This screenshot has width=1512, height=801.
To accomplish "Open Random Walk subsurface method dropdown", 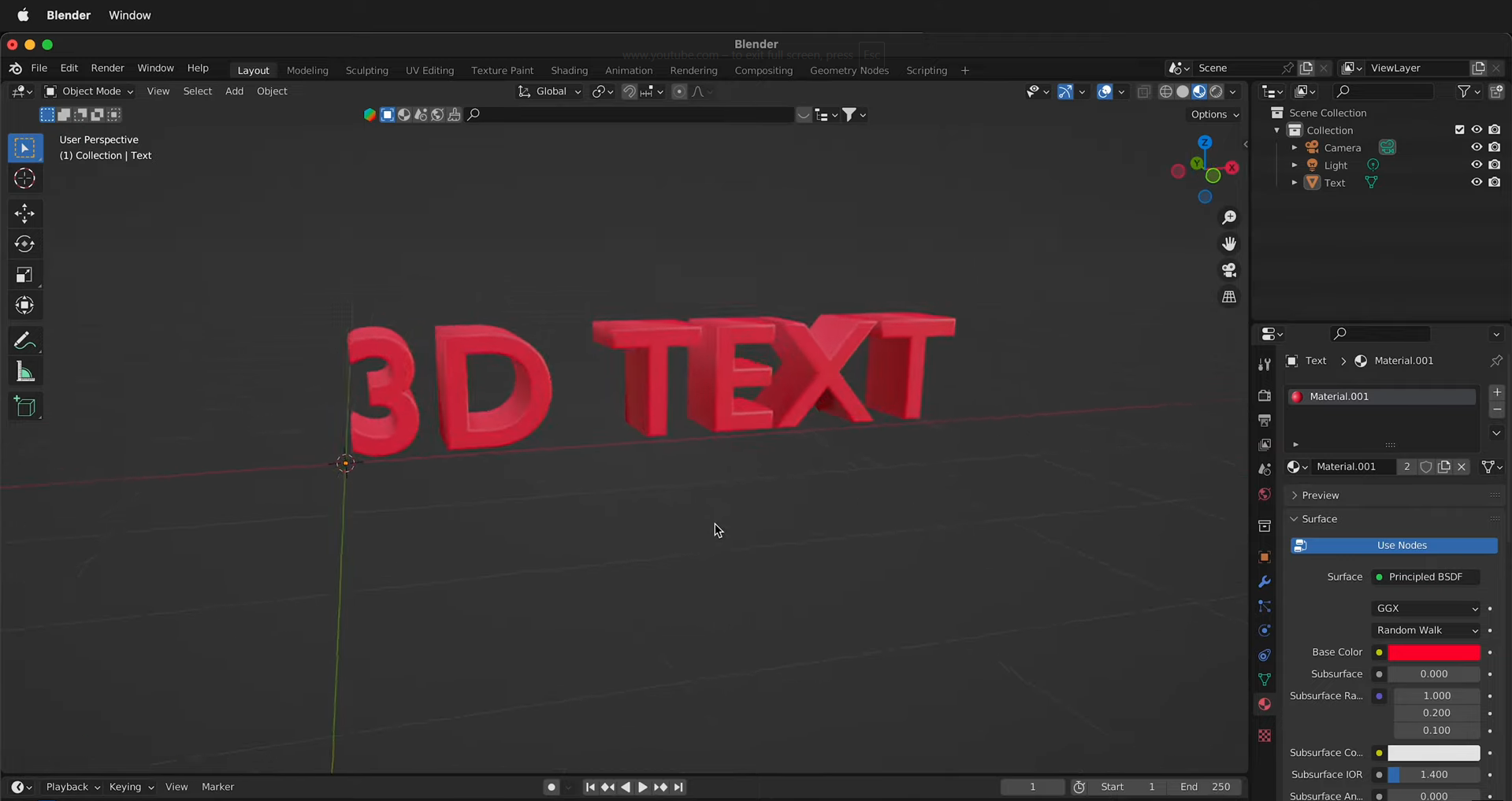I will (1425, 630).
